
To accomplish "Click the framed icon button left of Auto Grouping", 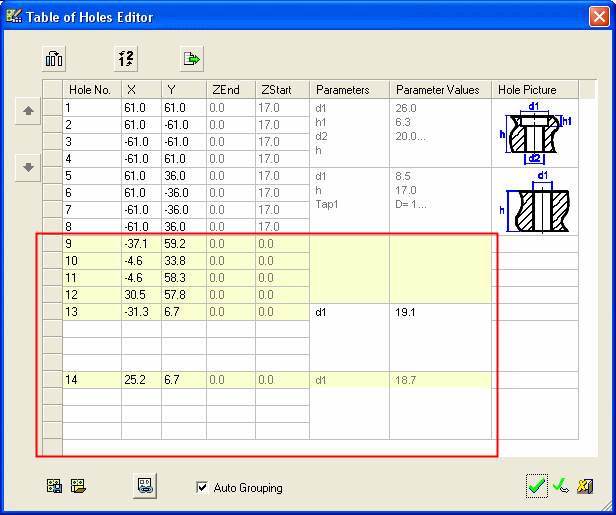I will [146, 486].
